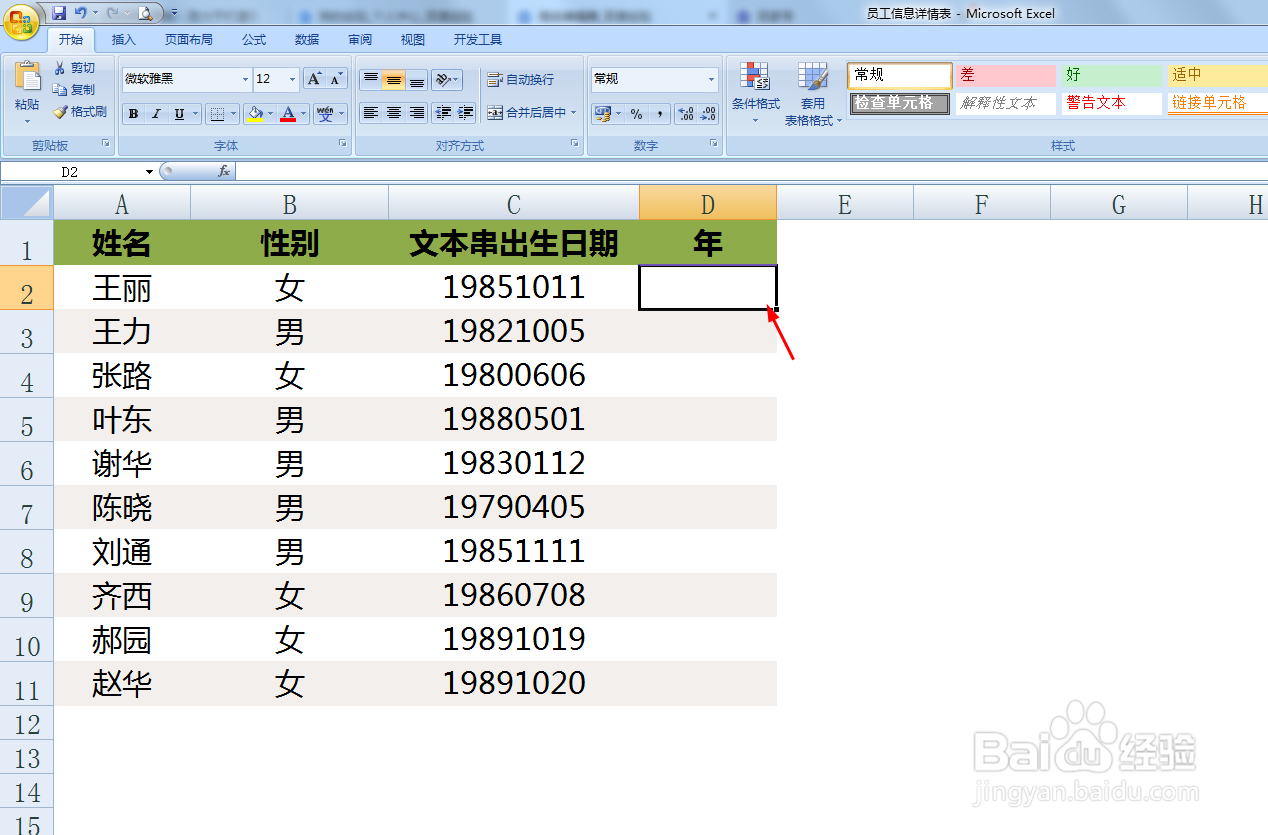Switch to the 公式 tab

tap(254, 40)
